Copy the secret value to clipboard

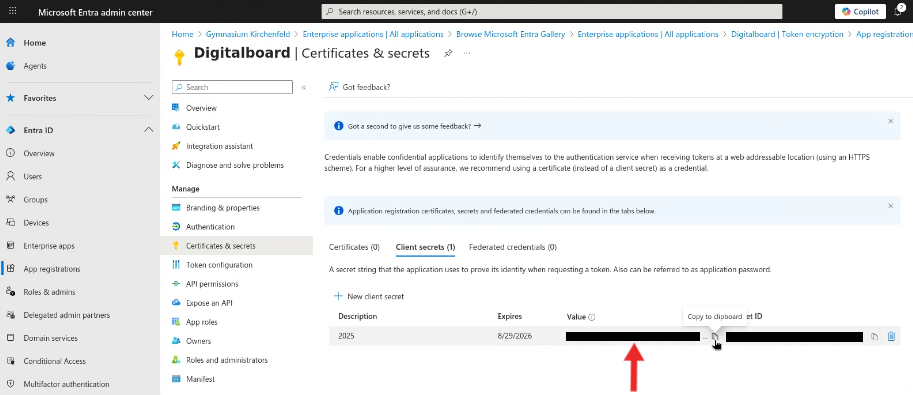[716, 337]
